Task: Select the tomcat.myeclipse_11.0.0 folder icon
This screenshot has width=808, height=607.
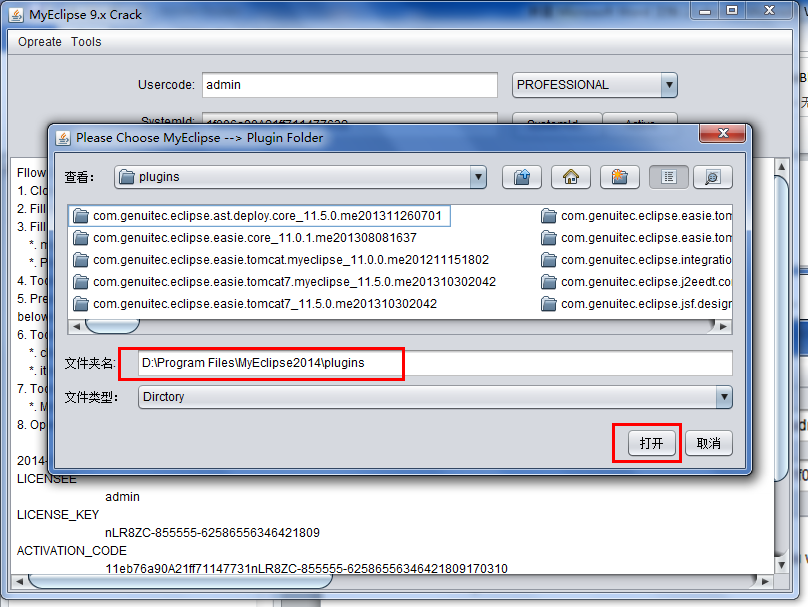Action: click(x=80, y=260)
